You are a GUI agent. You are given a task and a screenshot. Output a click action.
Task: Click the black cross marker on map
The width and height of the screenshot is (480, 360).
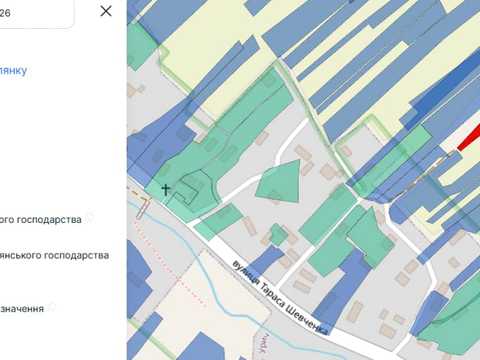(x=166, y=190)
